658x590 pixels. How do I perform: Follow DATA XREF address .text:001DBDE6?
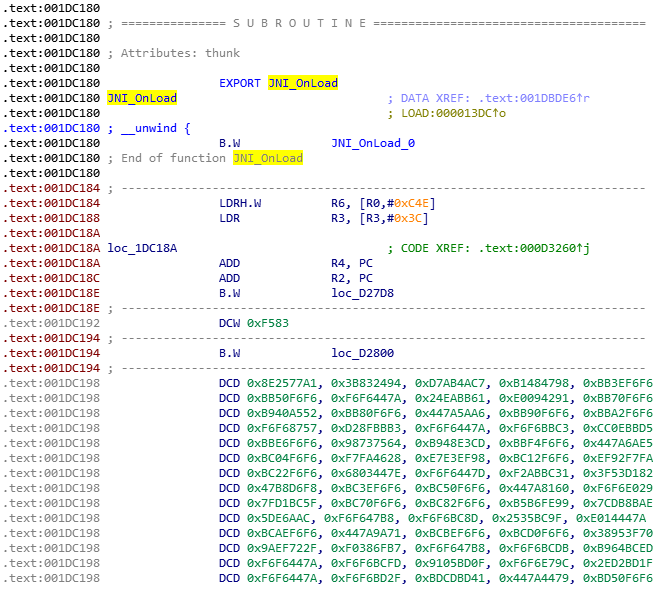click(534, 98)
